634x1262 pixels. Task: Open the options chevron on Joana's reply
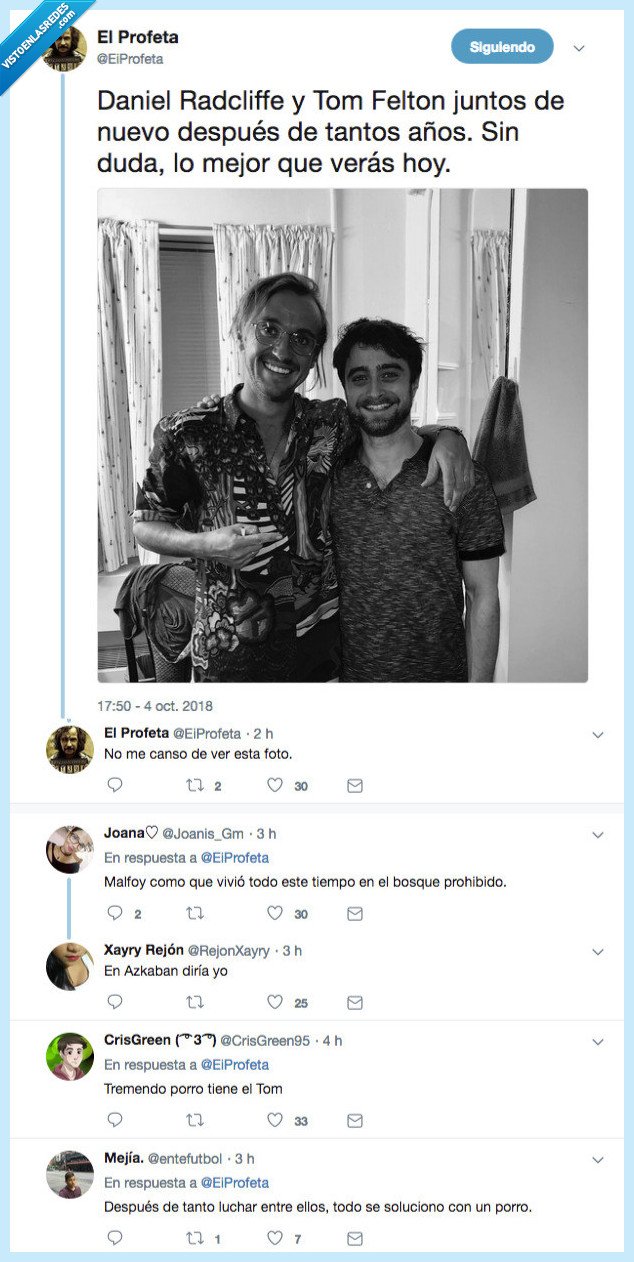[598, 833]
